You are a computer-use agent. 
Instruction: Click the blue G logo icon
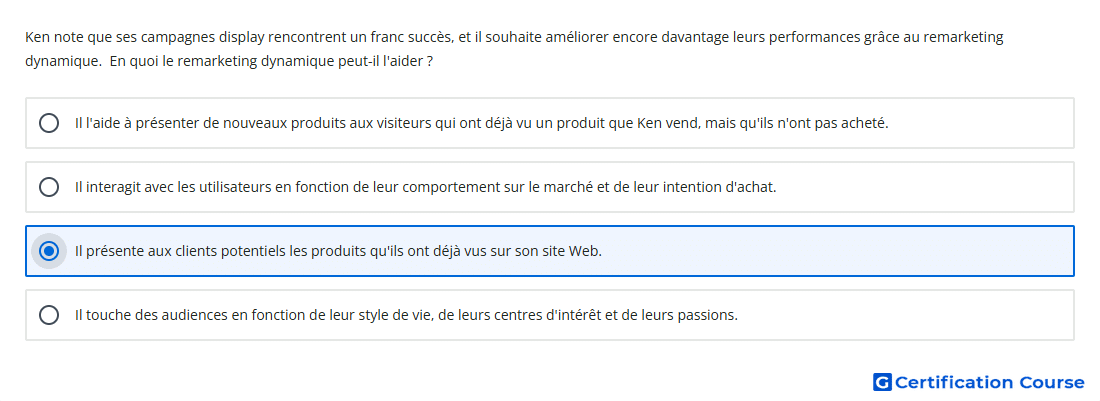882,382
